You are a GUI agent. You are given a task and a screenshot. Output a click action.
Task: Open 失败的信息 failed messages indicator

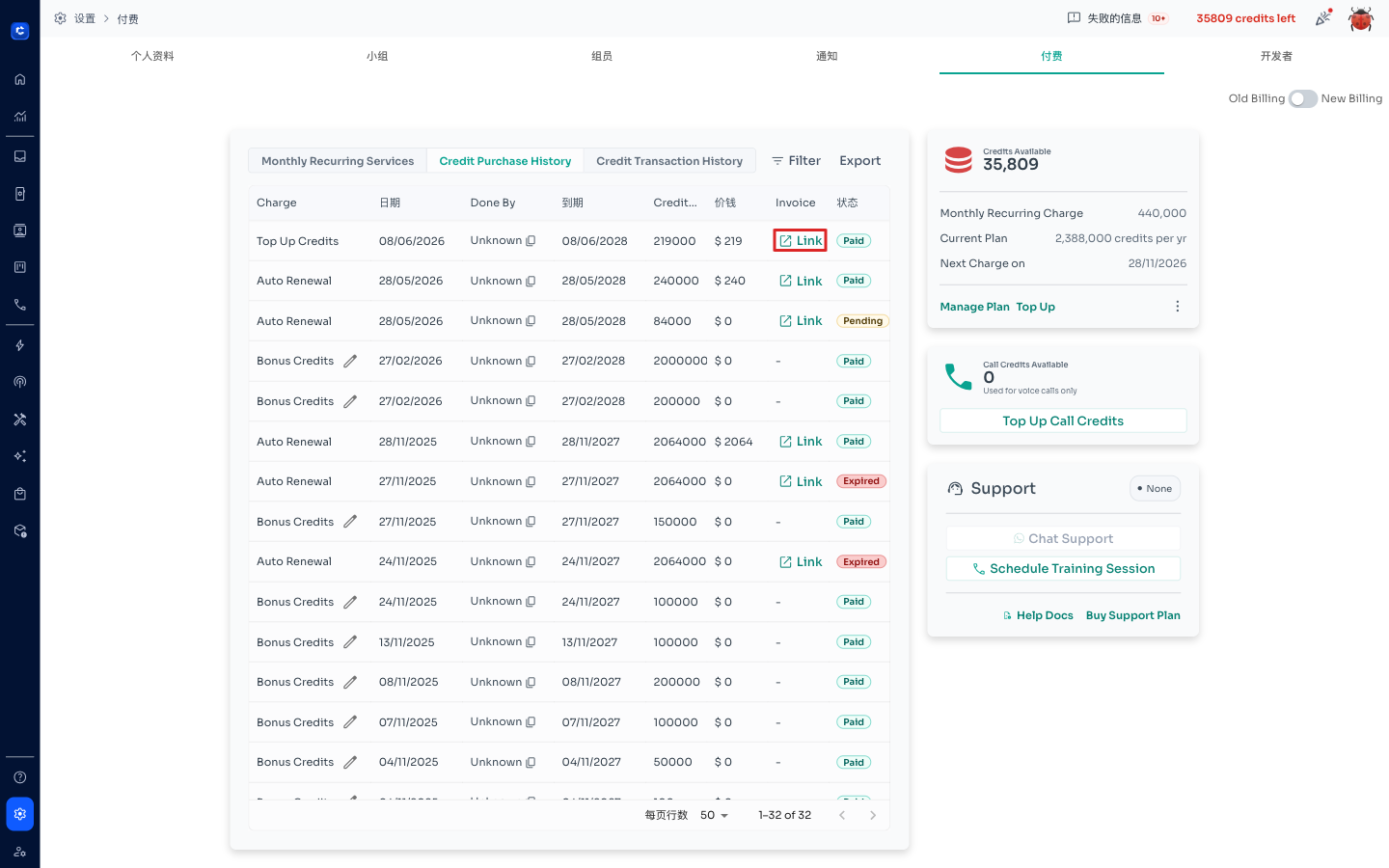click(x=1117, y=18)
